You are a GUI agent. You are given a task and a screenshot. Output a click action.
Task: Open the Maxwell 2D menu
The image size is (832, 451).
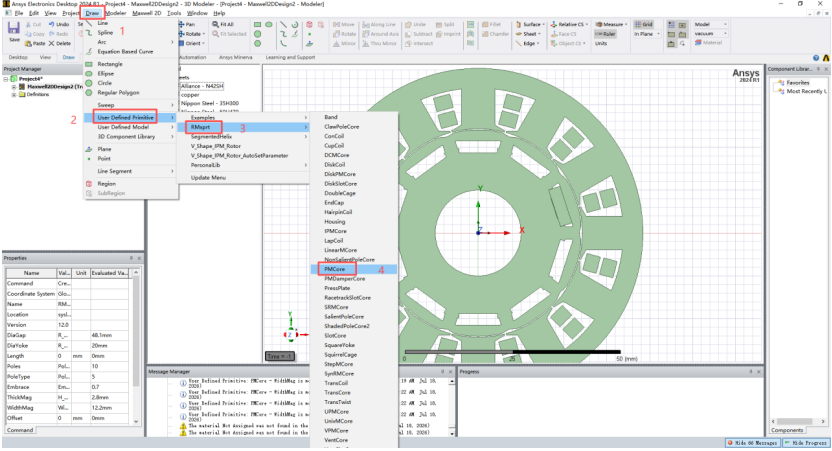[x=146, y=13]
